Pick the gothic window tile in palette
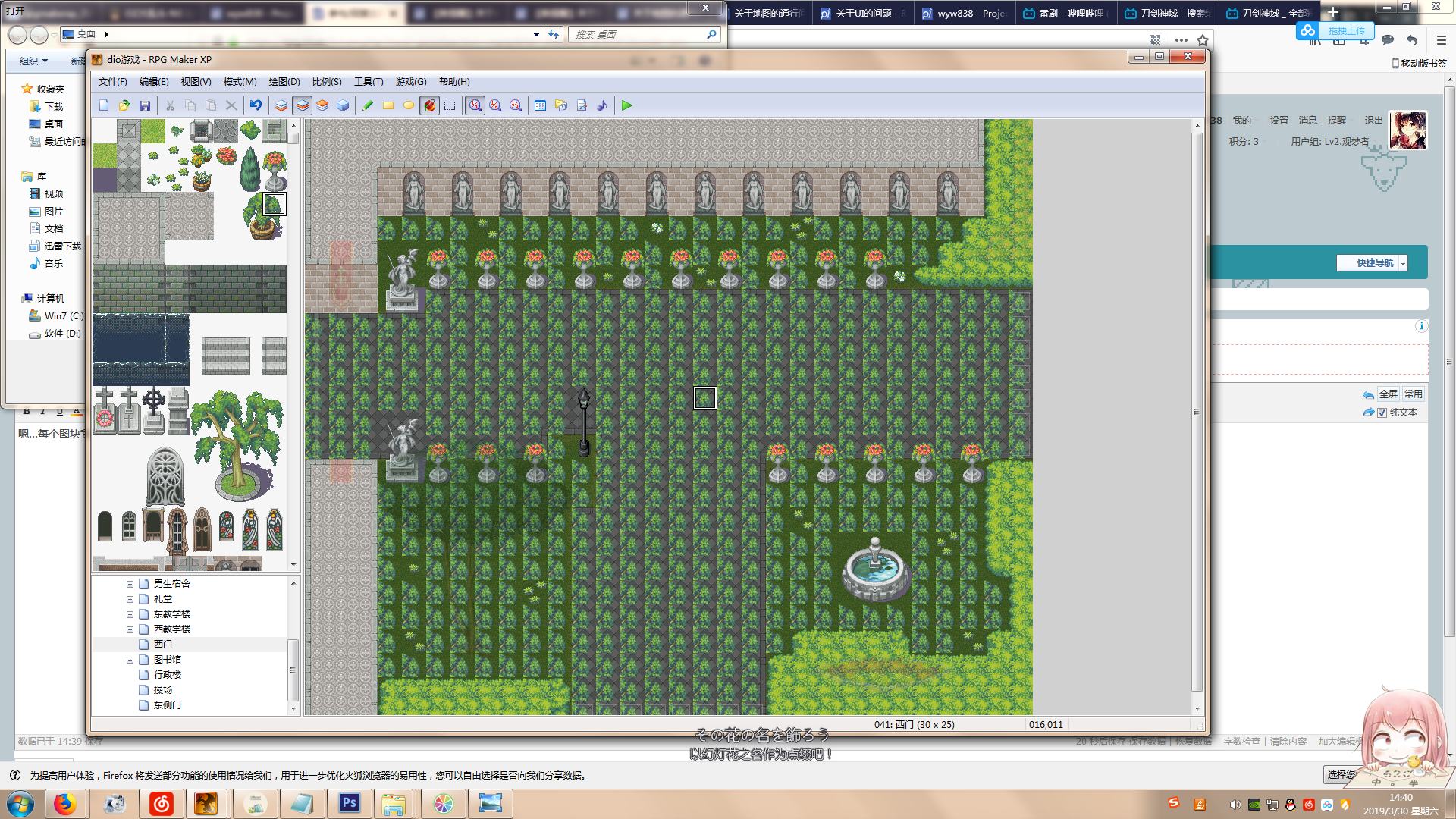Image resolution: width=1456 pixels, height=819 pixels. click(165, 477)
